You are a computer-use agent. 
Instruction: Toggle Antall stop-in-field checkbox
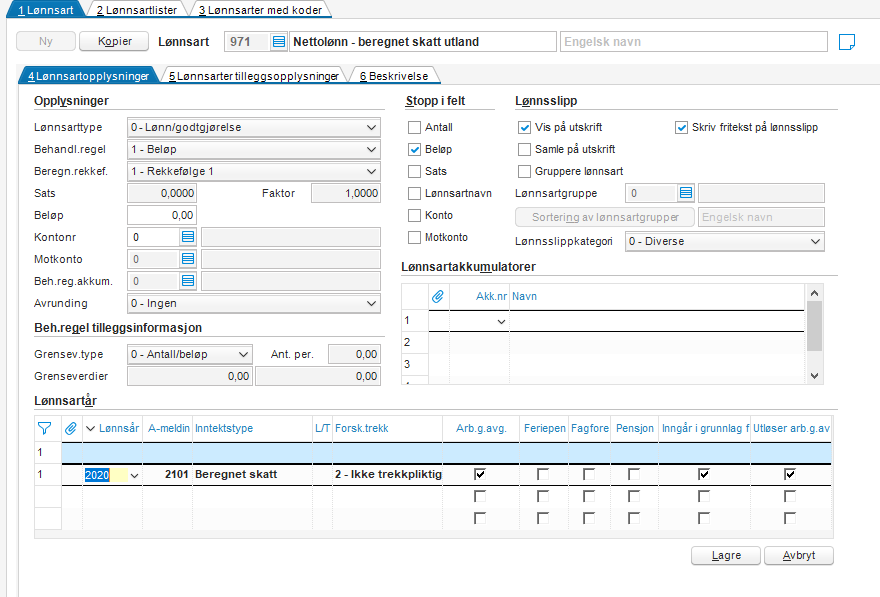point(414,127)
